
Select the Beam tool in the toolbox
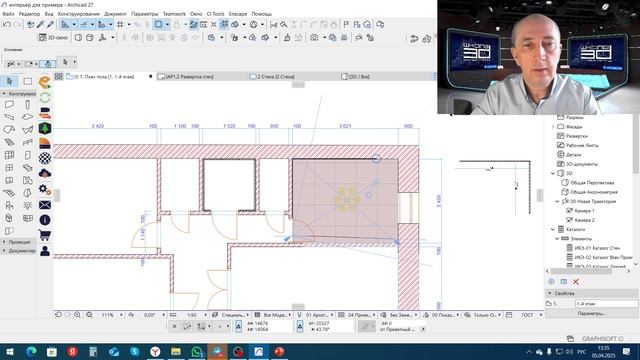(x=9, y=117)
